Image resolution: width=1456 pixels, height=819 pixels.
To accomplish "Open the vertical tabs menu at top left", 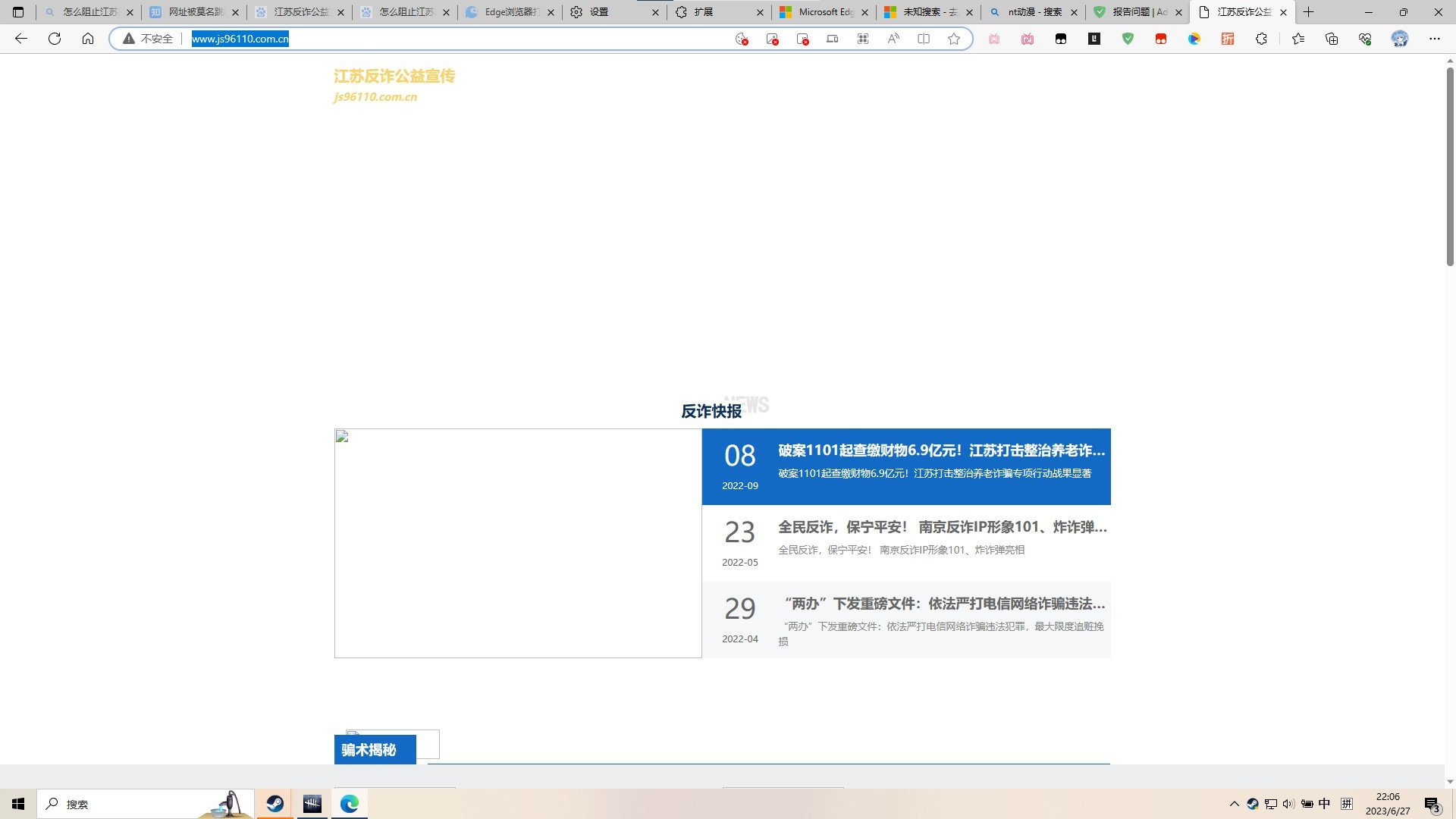I will (17, 12).
